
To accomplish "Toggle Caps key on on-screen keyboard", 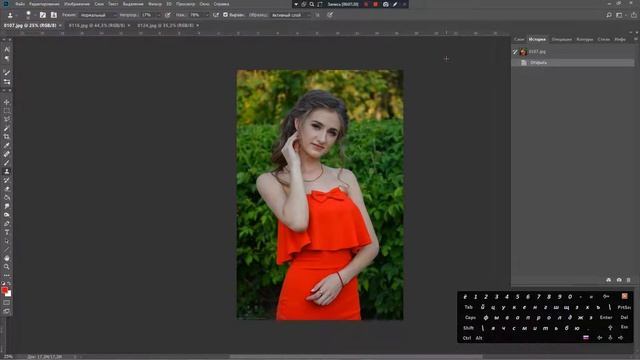I will point(470,317).
